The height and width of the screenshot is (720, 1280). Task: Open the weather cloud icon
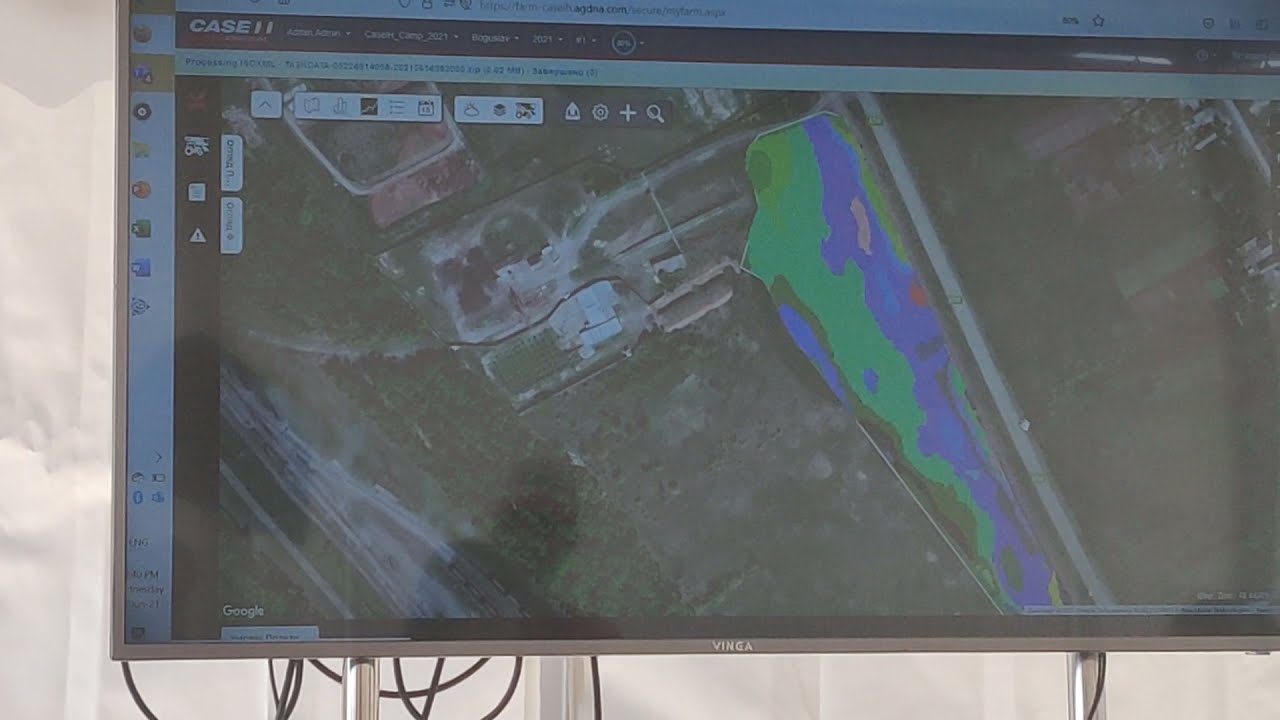(472, 110)
